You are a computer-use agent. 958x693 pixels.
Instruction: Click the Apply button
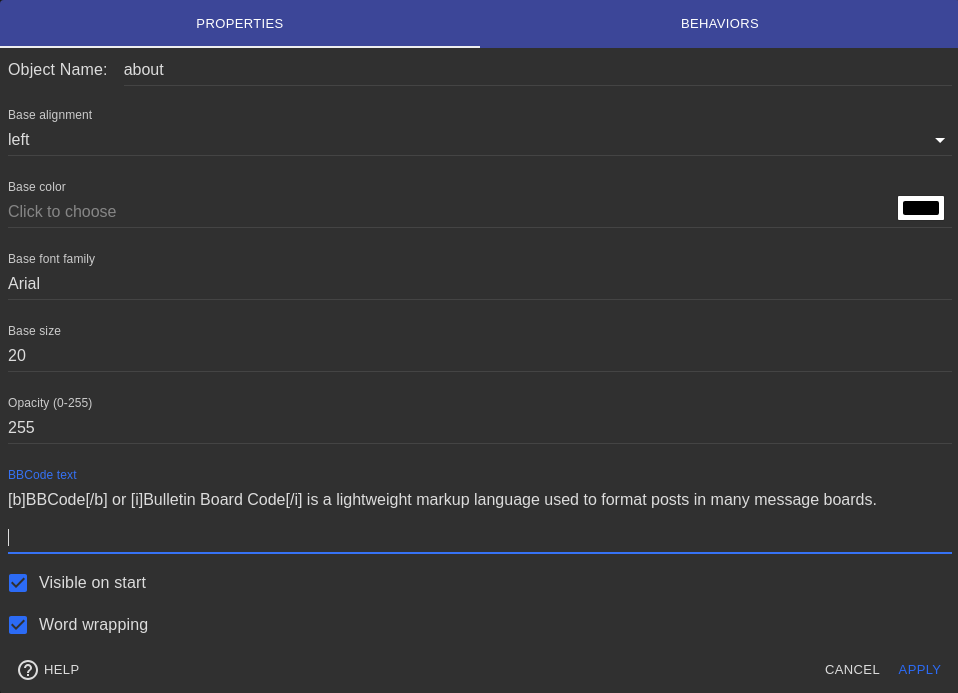click(919, 670)
